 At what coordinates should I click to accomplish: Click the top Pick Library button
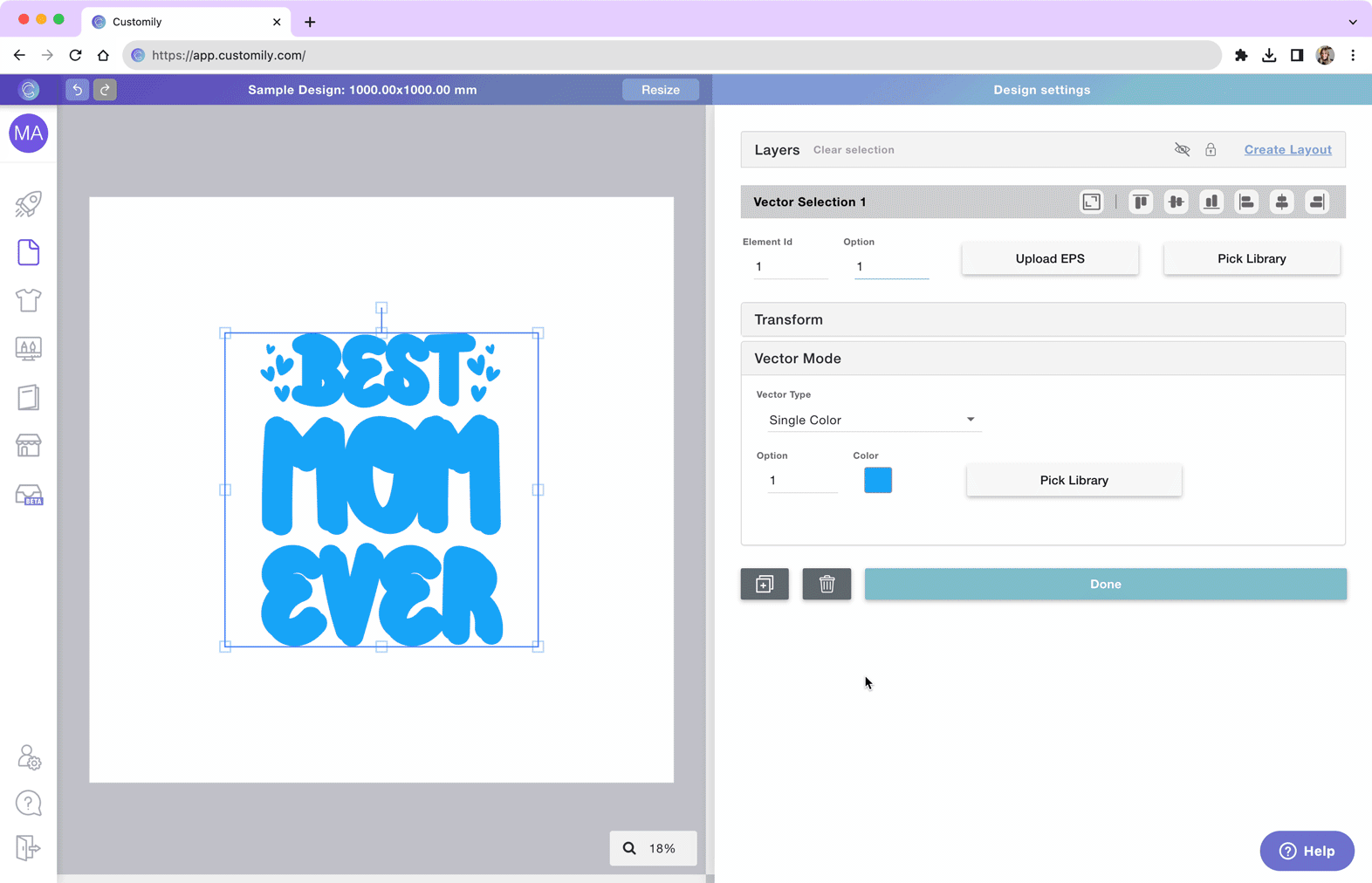pos(1252,258)
